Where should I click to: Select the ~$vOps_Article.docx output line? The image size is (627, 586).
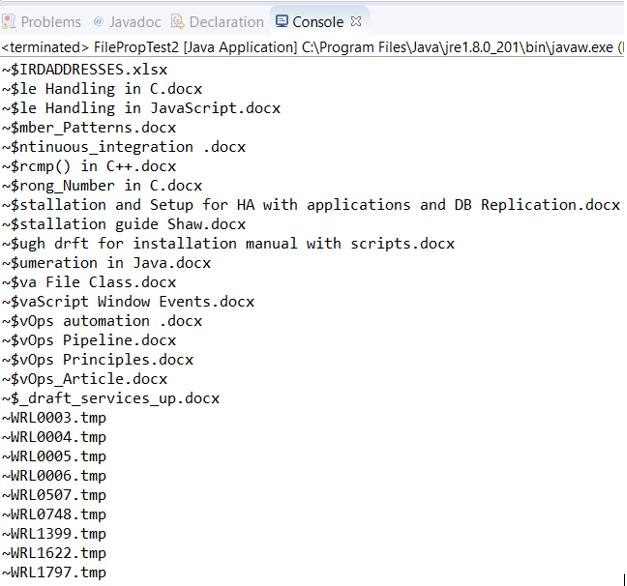84,379
